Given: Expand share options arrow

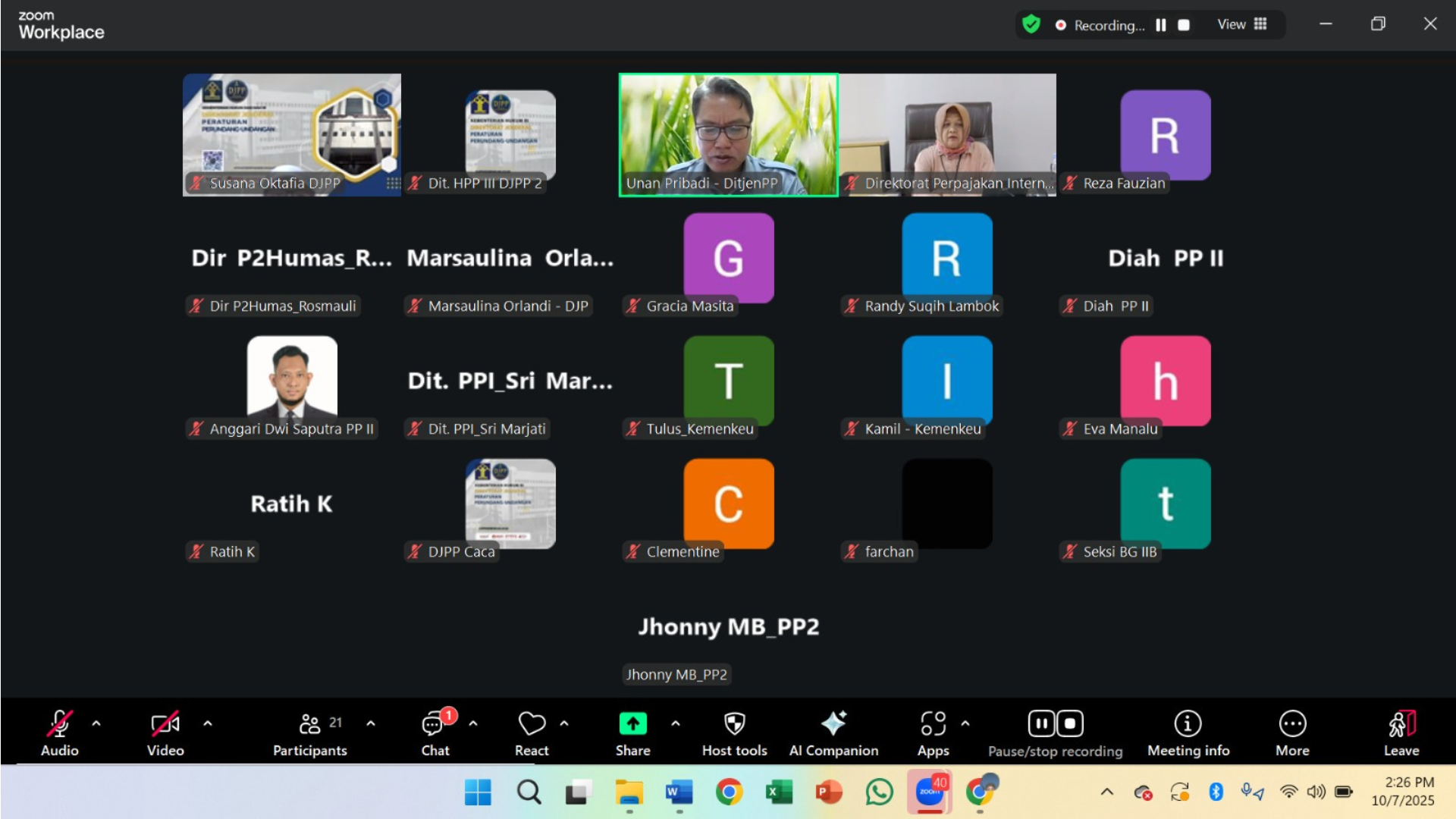Looking at the screenshot, I should click(x=676, y=723).
